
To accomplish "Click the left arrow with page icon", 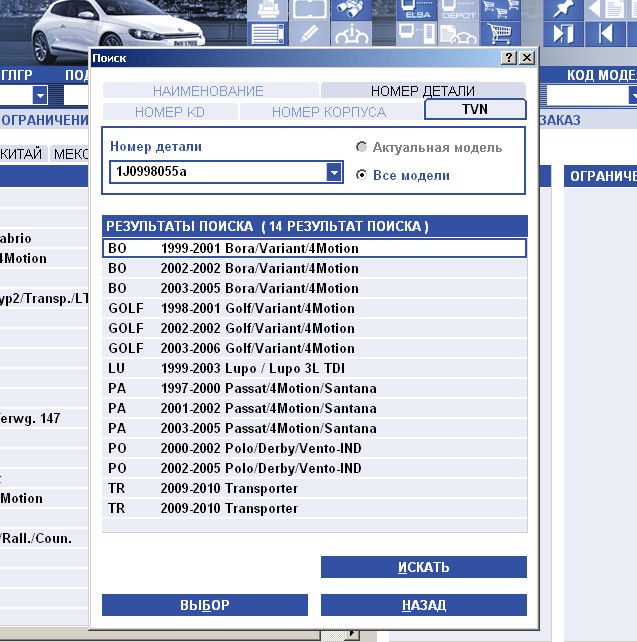I will point(605,9).
